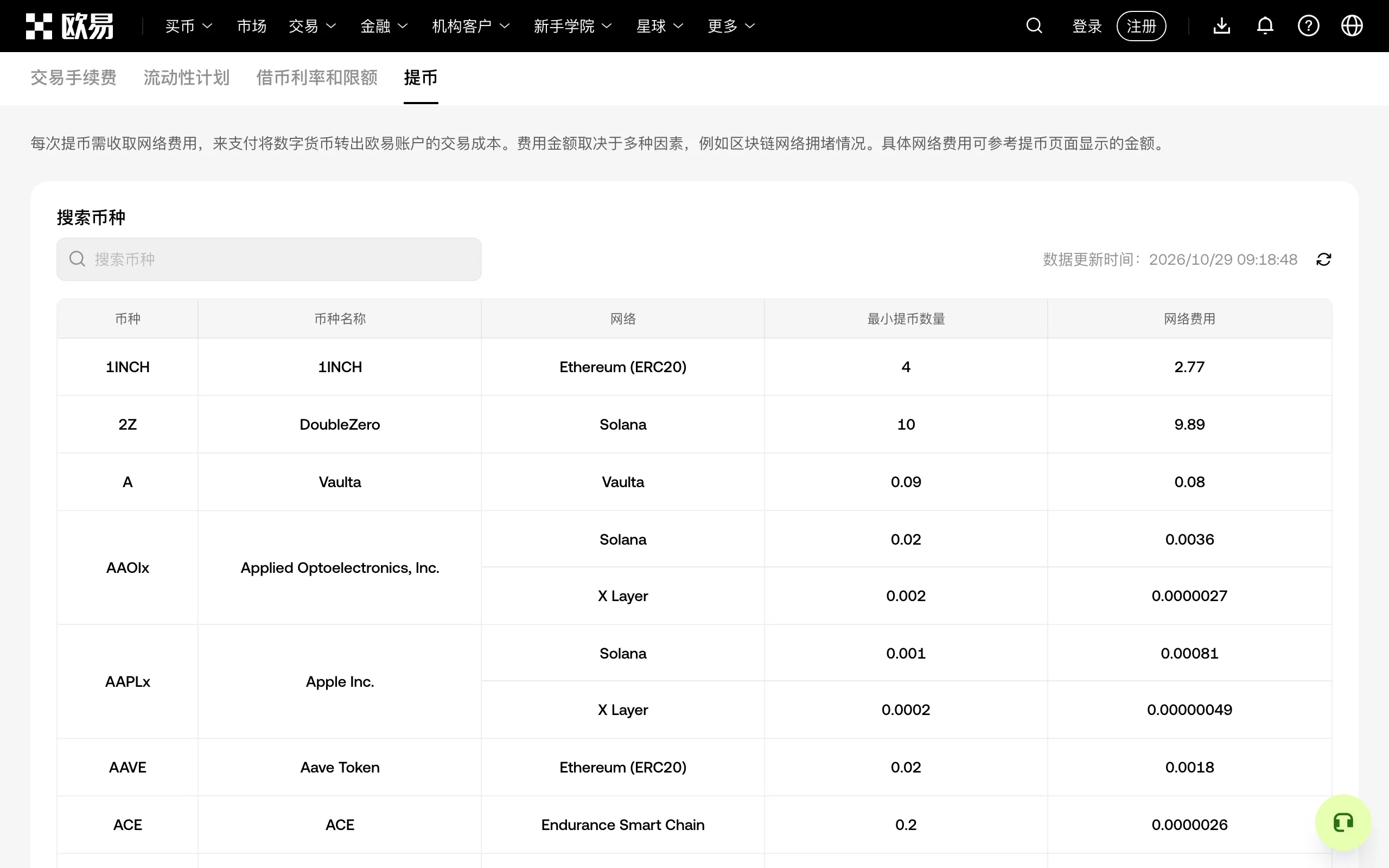Click the 网络费用 column header
1389x868 pixels.
(1189, 318)
